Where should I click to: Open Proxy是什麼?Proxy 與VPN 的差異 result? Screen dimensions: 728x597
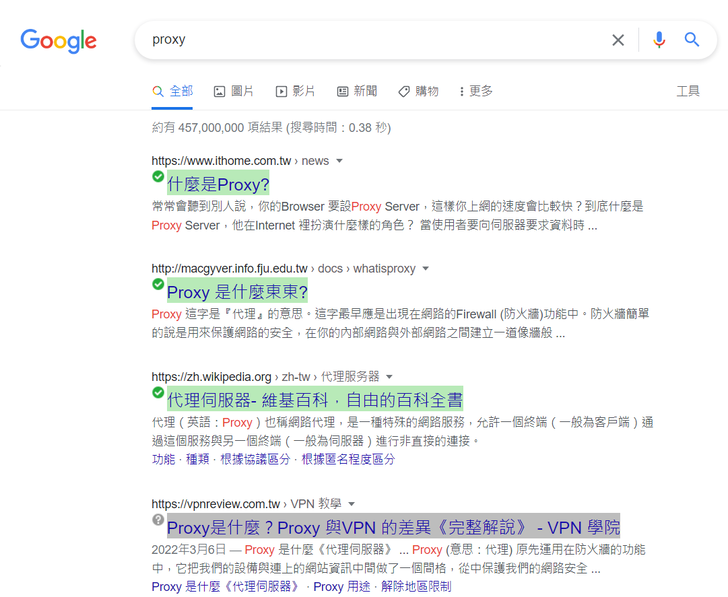pos(393,528)
